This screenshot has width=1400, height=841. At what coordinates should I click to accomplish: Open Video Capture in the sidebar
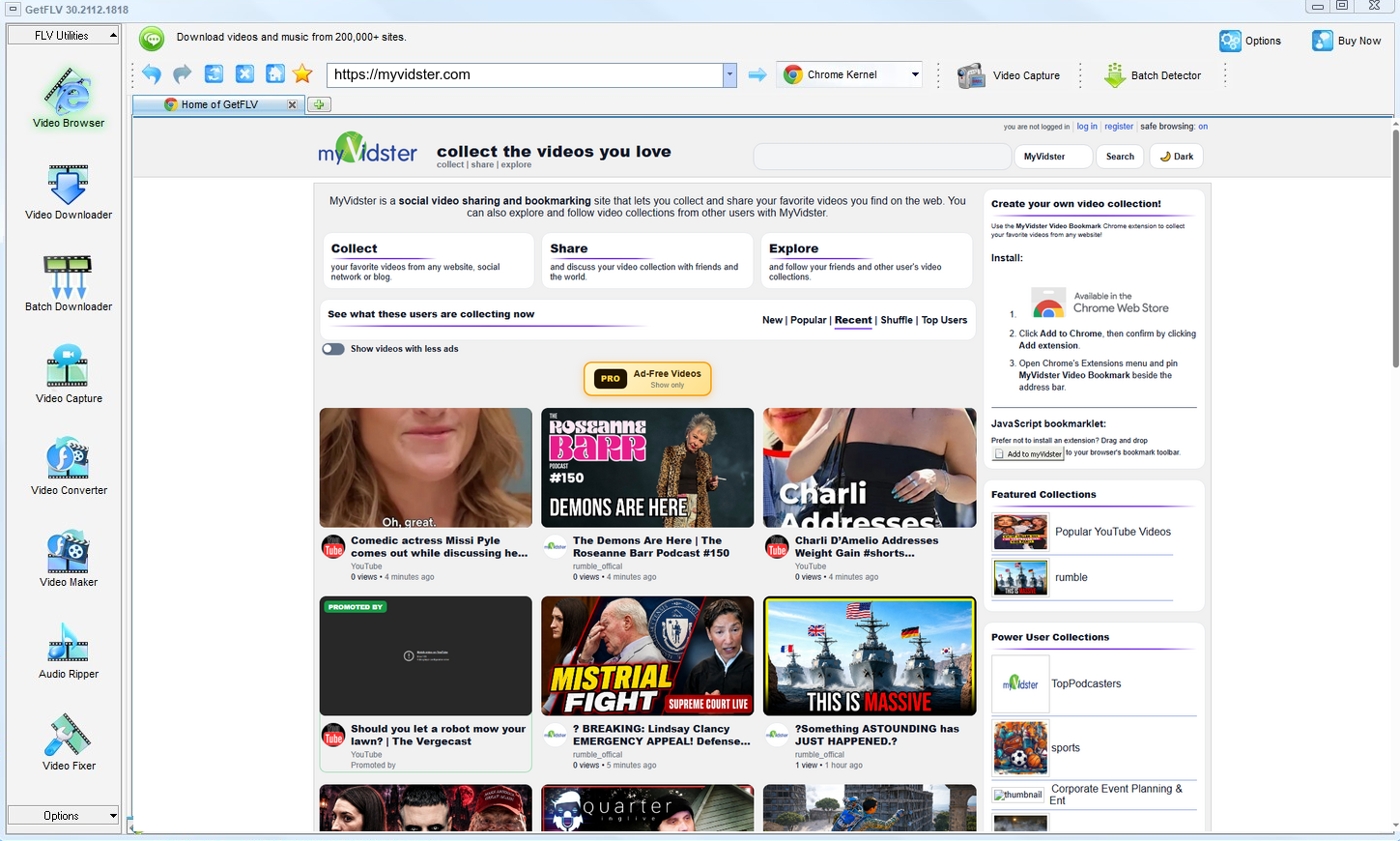click(69, 375)
